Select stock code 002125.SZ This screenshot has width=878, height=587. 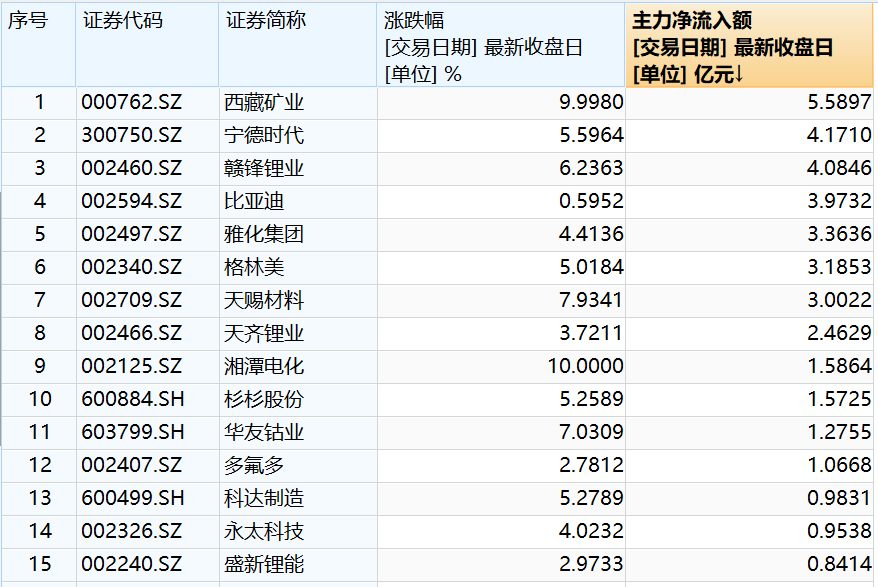(x=132, y=367)
